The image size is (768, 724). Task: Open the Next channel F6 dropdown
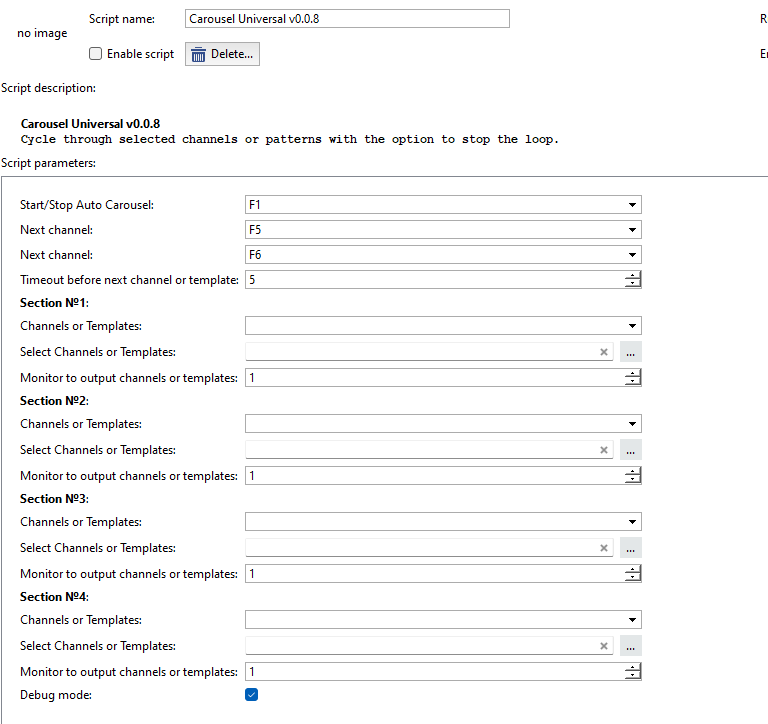pyautogui.click(x=443, y=255)
